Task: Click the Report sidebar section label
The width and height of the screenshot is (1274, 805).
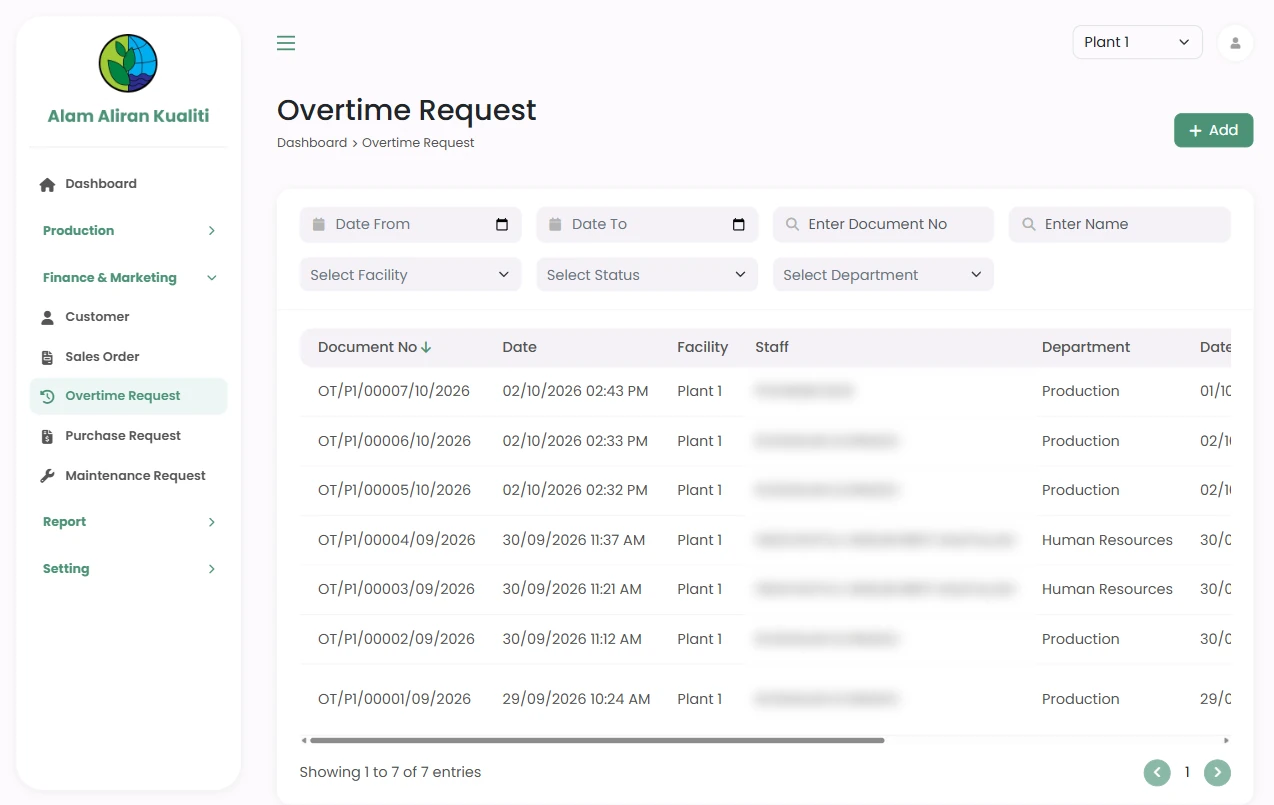Action: click(64, 522)
